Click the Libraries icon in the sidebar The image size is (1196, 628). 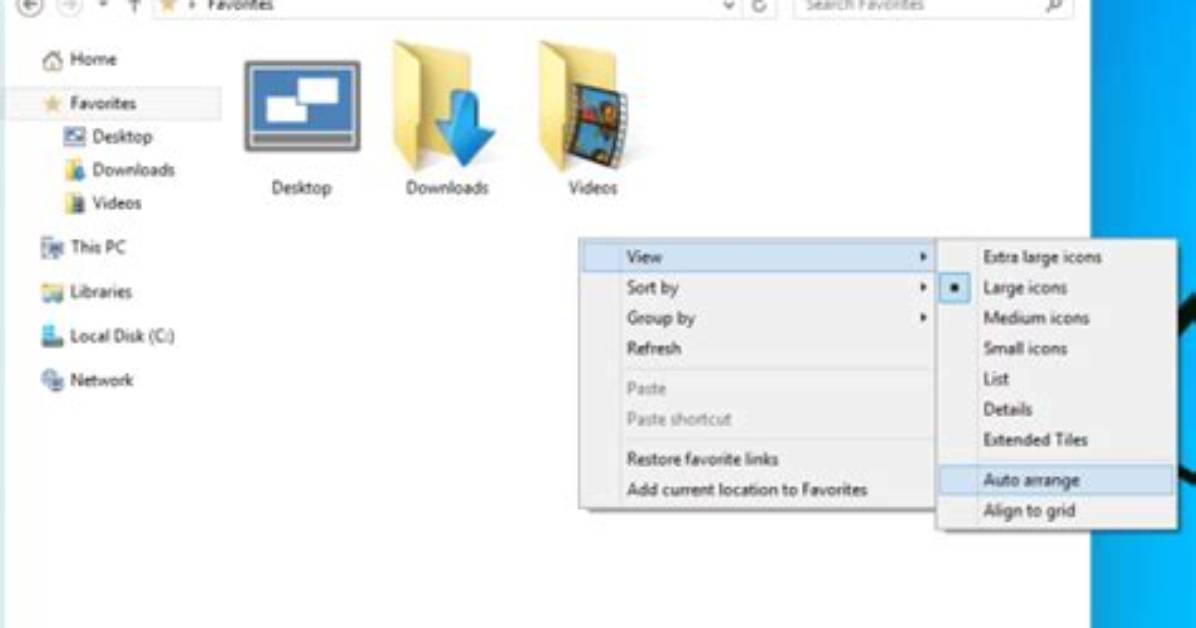tap(52, 292)
